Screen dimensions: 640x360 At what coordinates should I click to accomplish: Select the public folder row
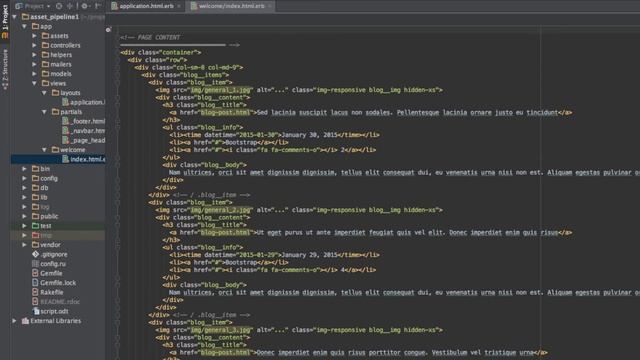[58, 216]
